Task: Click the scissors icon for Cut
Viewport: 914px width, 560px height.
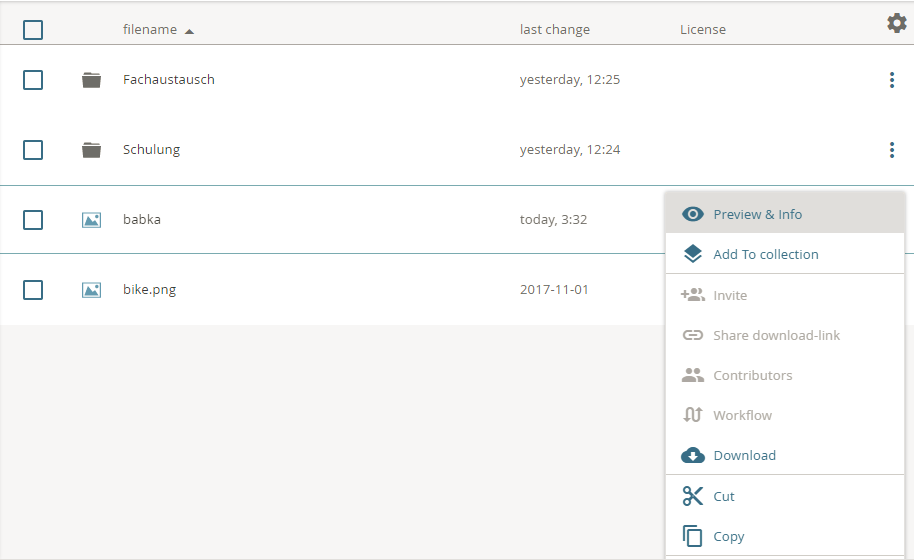Action: pos(693,496)
